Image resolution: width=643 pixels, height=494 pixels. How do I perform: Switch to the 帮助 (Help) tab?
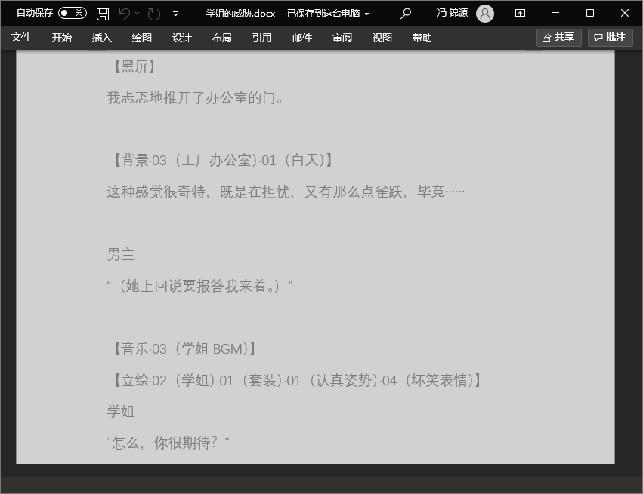coord(422,38)
